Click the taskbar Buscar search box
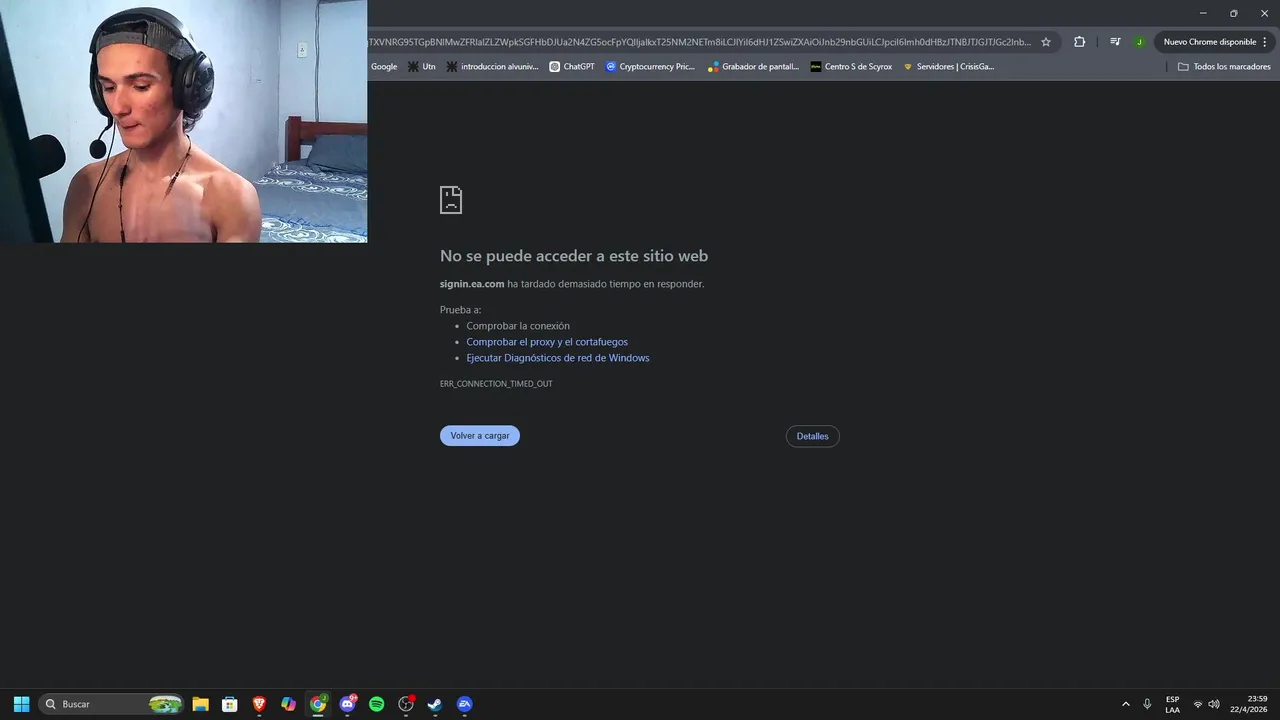Image resolution: width=1280 pixels, height=720 pixels. coord(111,704)
